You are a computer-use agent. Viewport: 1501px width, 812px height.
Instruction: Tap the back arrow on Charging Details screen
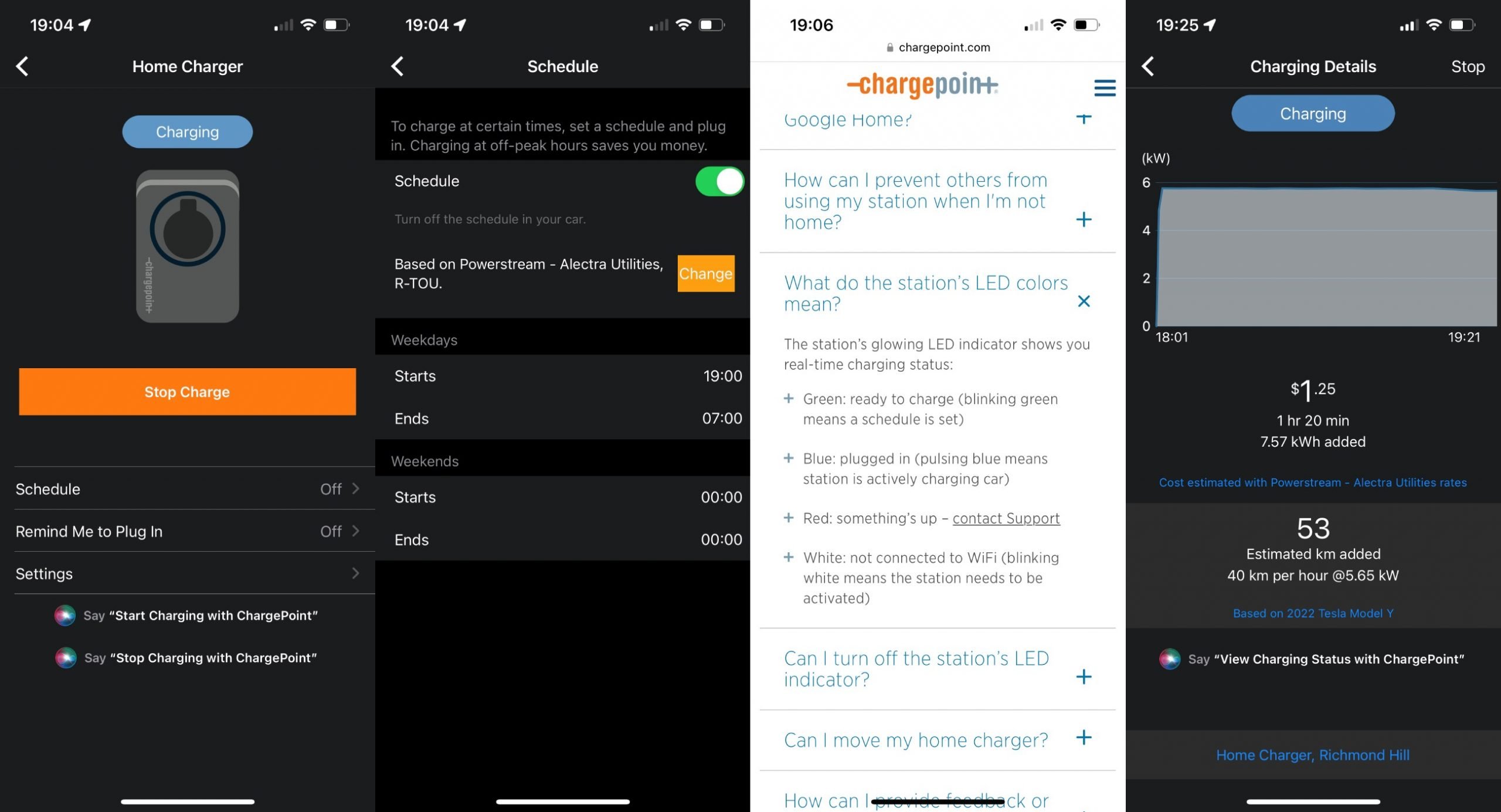[1150, 67]
